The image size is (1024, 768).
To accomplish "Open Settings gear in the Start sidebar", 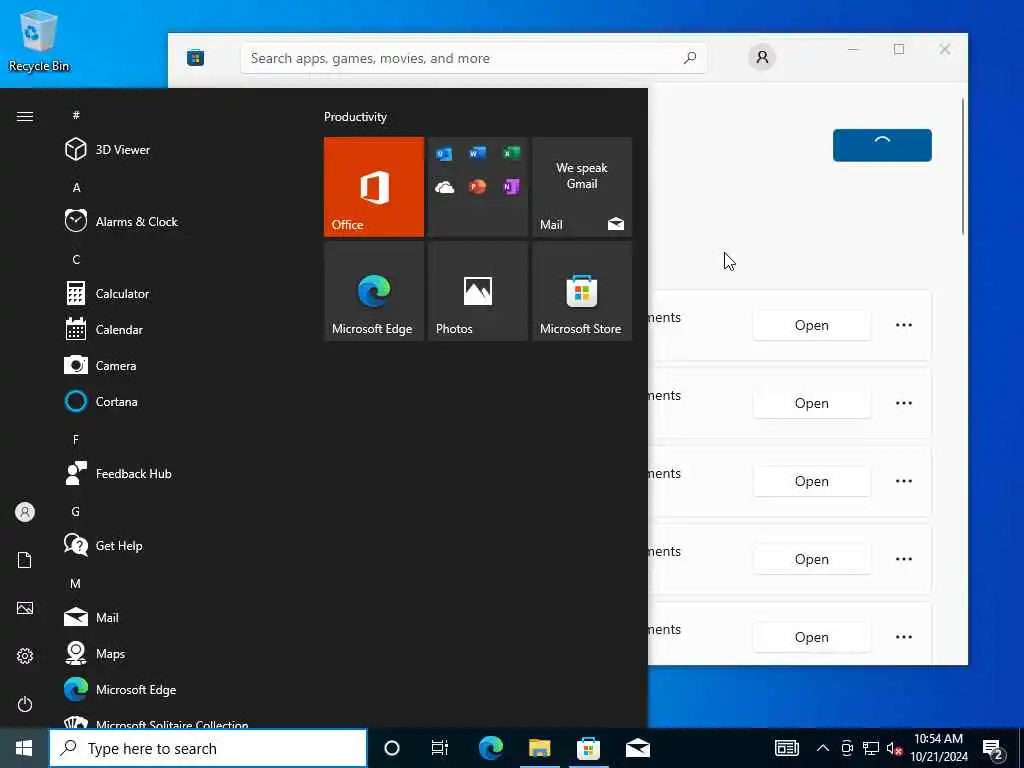I will 25,656.
